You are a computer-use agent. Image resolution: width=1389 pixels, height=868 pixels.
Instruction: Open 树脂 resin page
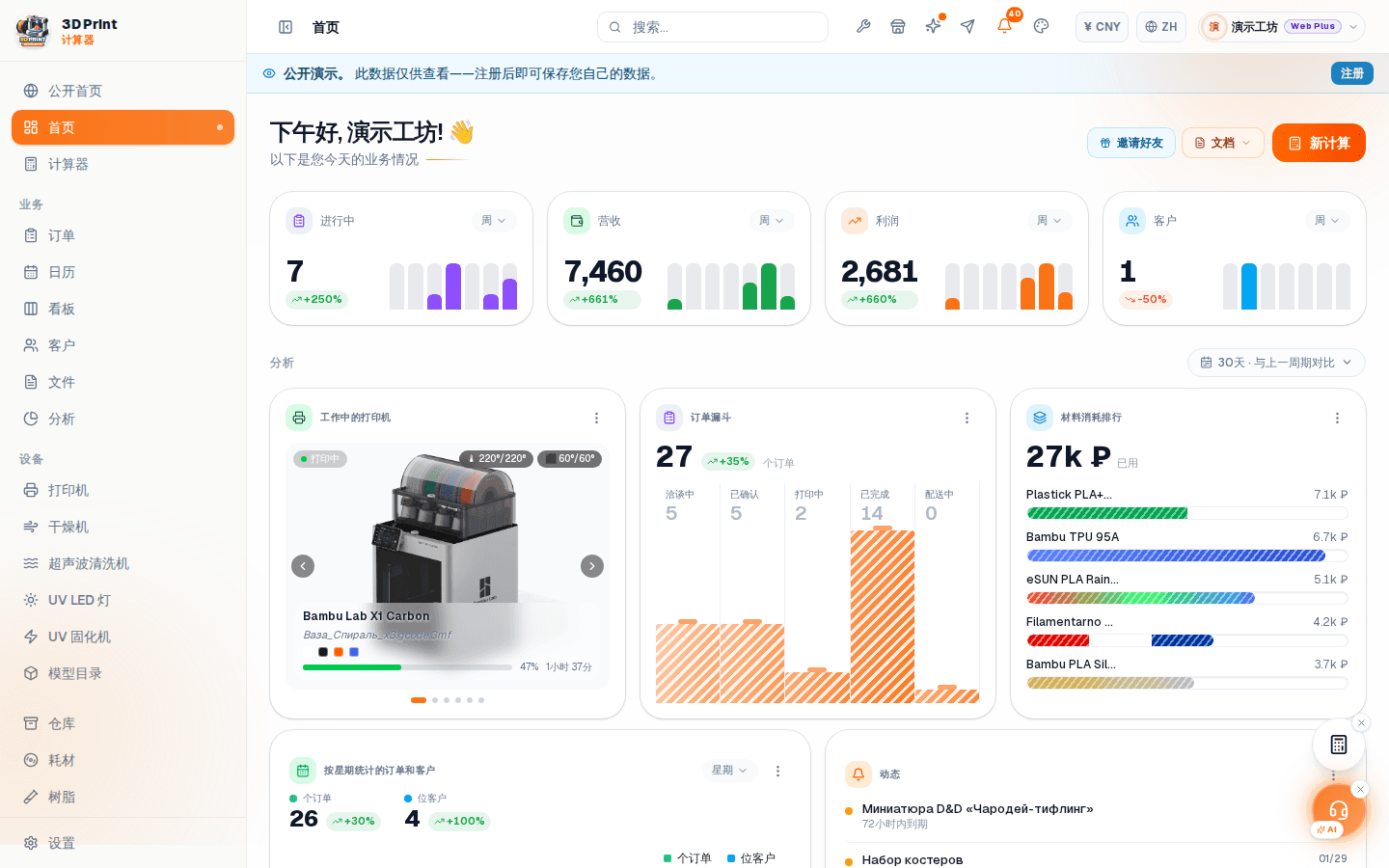[x=123, y=797]
